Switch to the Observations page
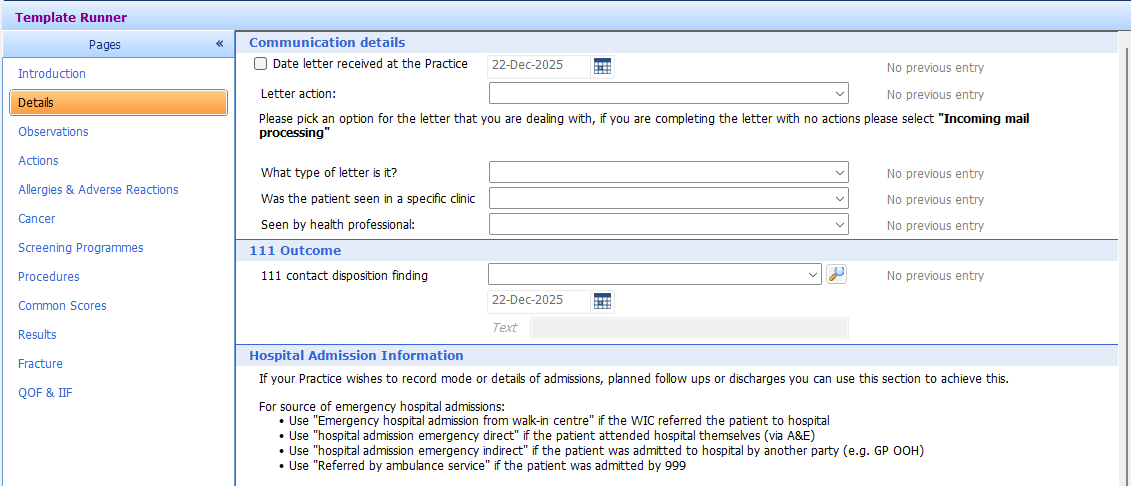The image size is (1131, 486). [x=53, y=132]
